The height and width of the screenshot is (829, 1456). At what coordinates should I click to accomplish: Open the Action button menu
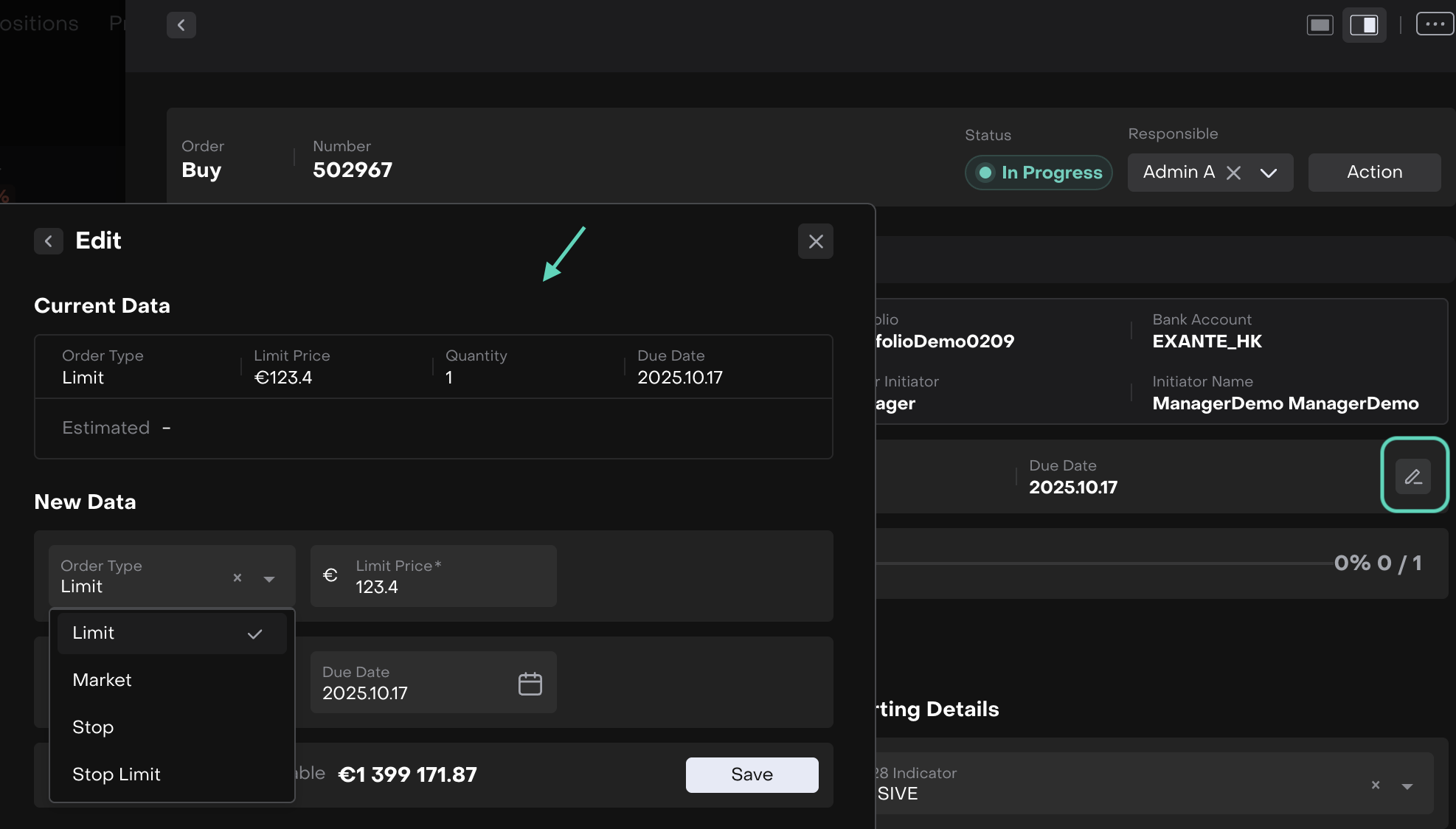[x=1374, y=173]
